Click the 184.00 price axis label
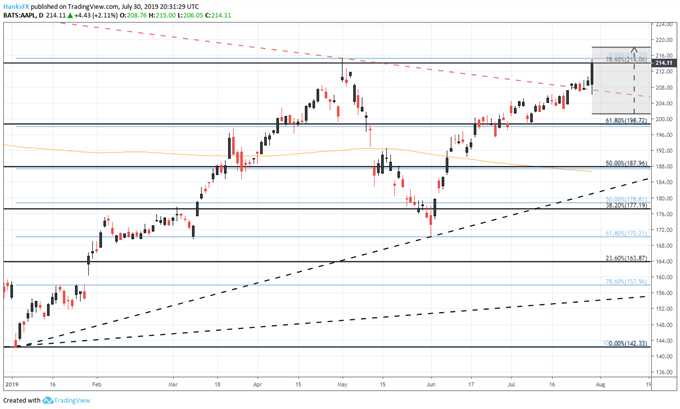680x409 pixels. pyautogui.click(x=666, y=183)
